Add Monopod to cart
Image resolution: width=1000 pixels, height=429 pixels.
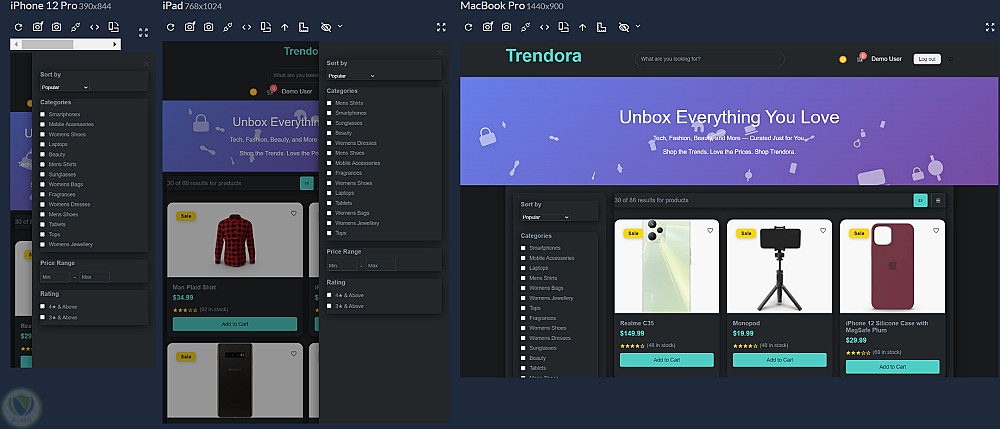pos(779,360)
